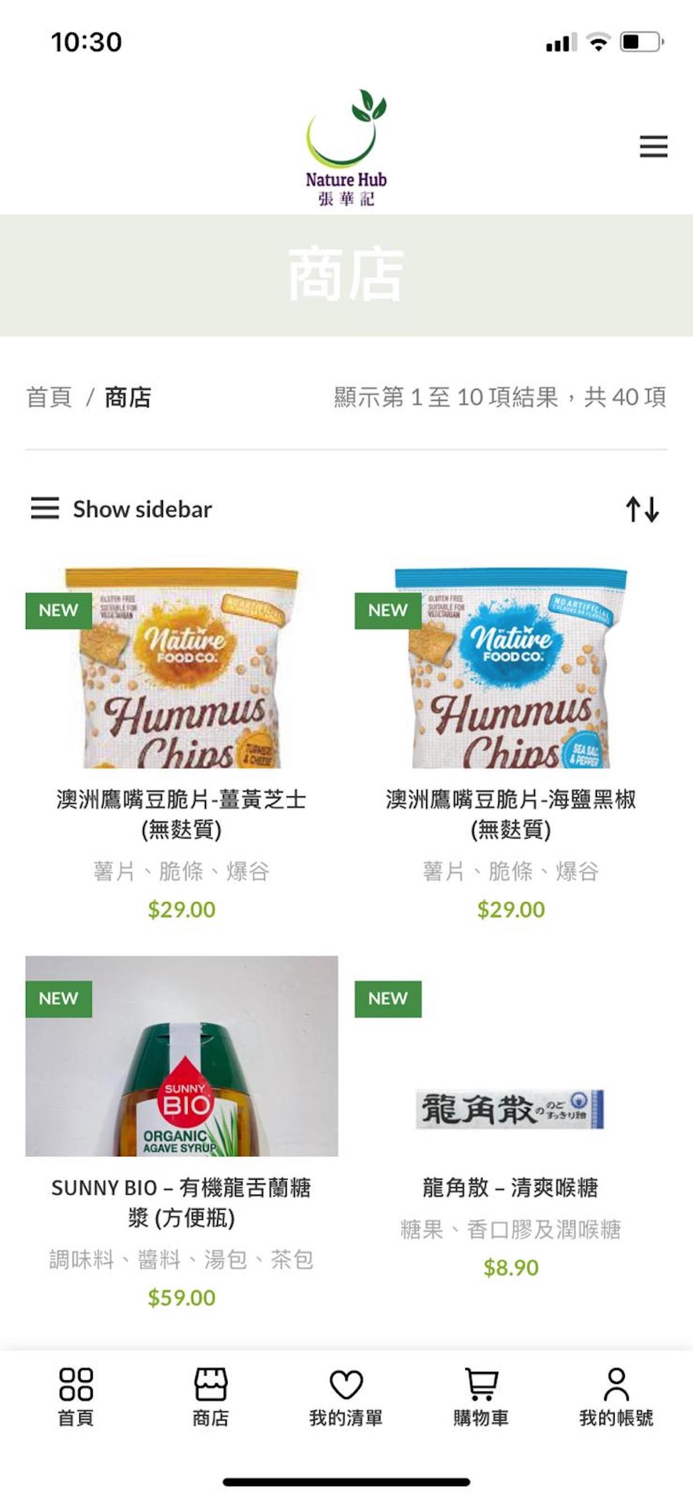
Task: Select SUNNY BIO agave syrup product image
Action: click(181, 1056)
